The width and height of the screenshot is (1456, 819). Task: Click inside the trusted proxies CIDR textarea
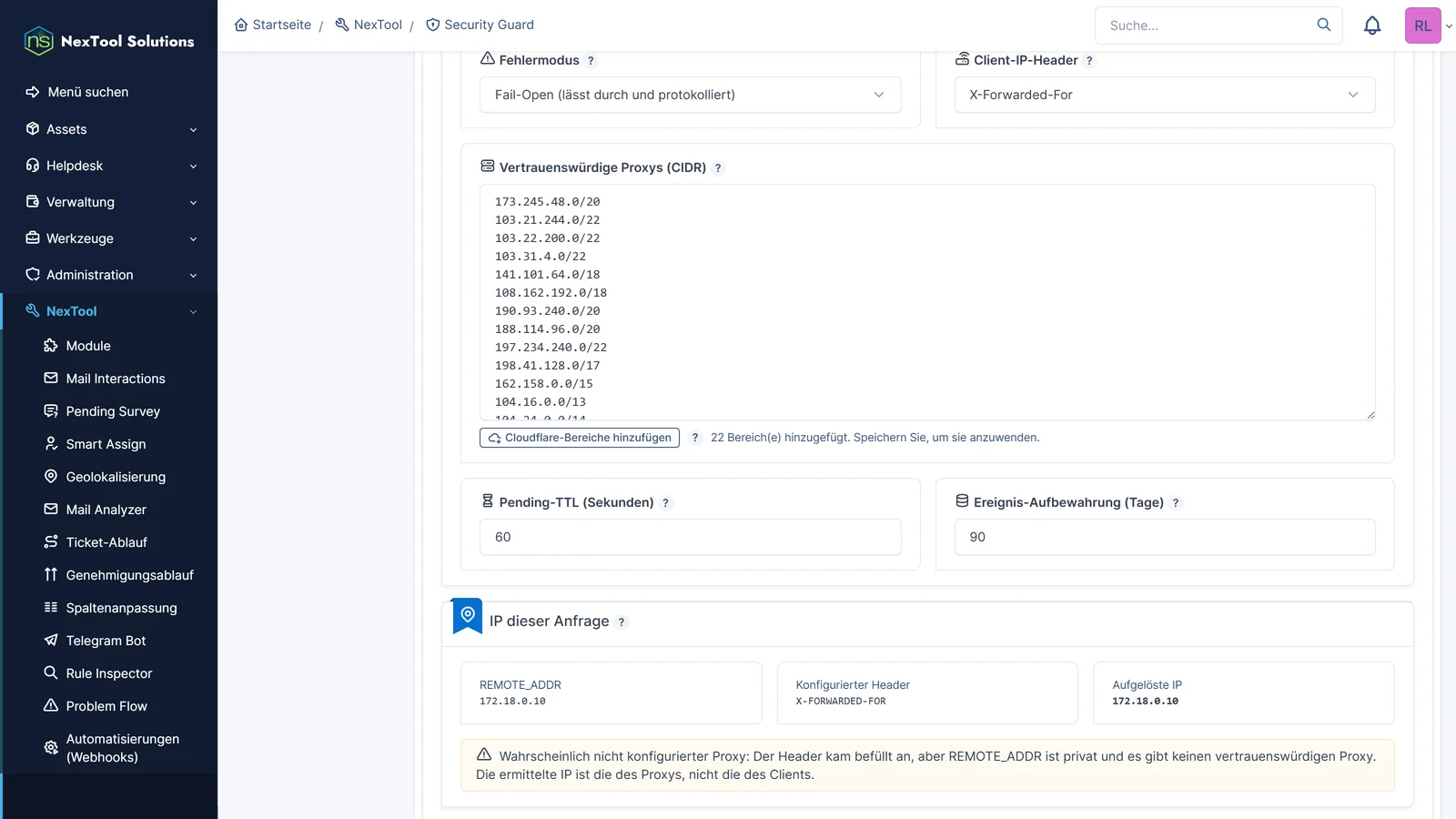pyautogui.click(x=927, y=302)
